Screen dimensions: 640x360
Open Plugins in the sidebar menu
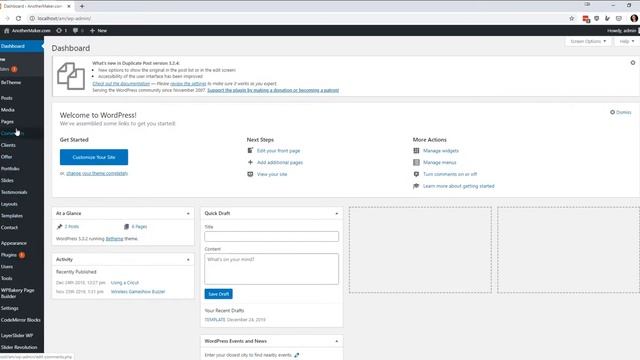[22, 255]
